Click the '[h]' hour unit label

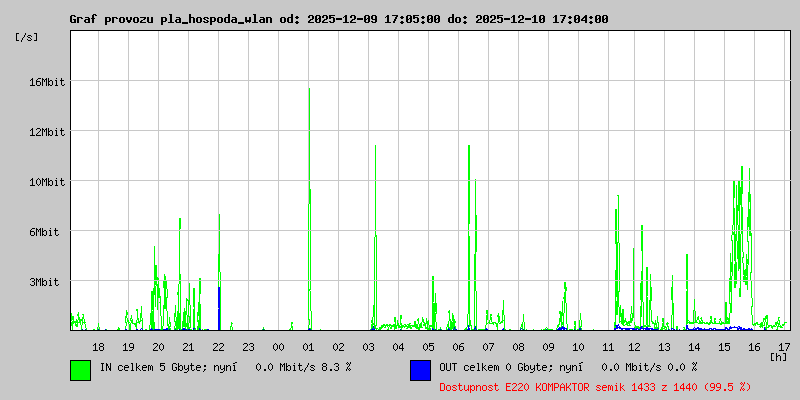point(779,357)
